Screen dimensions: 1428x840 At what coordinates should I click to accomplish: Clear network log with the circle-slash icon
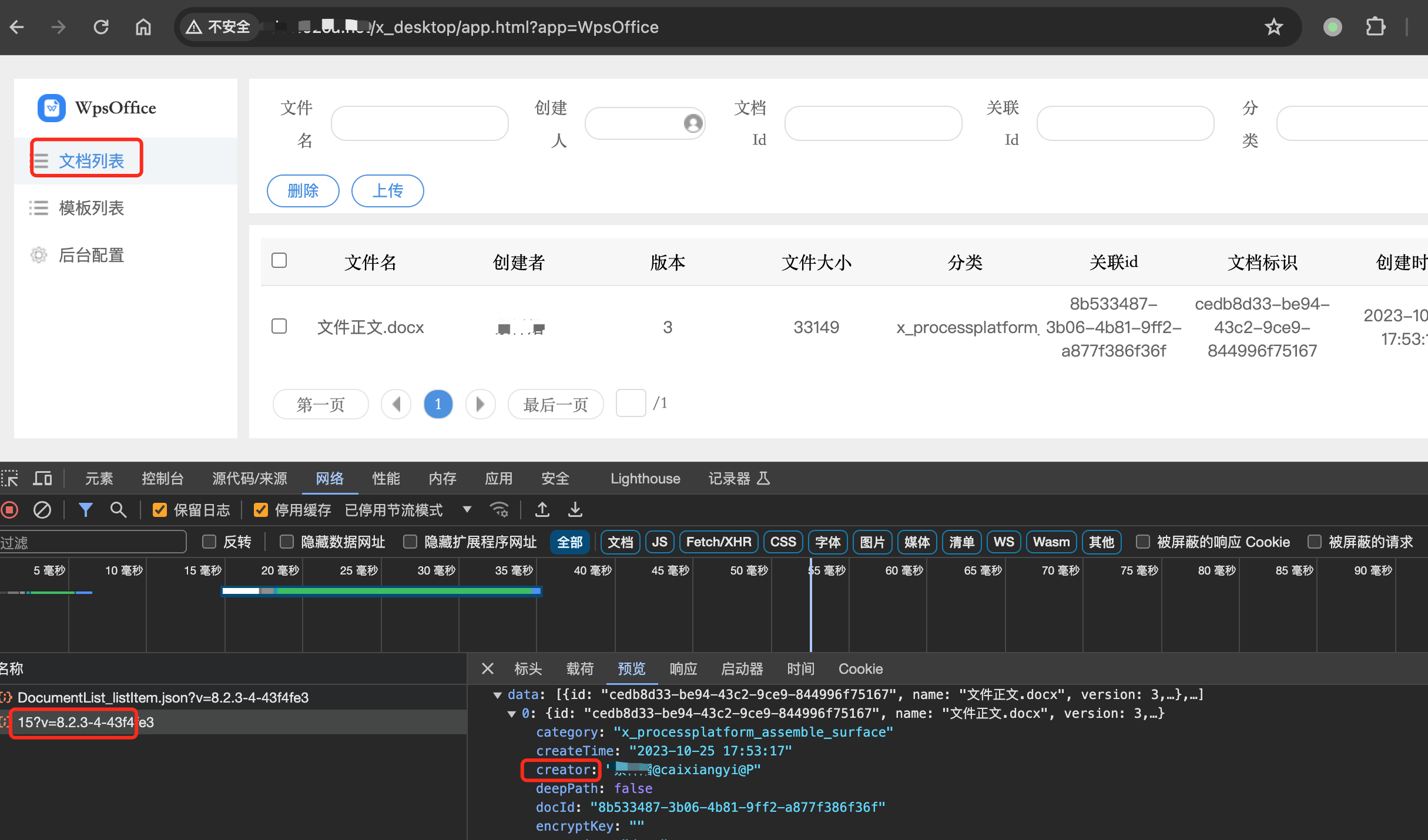(x=42, y=509)
